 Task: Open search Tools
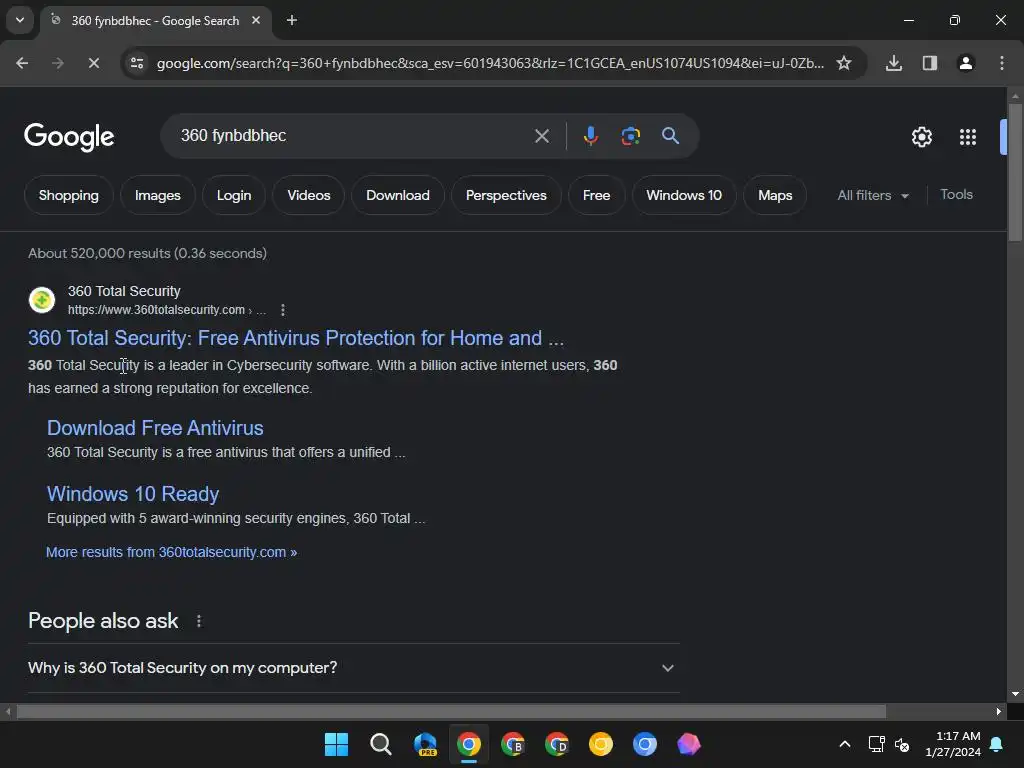tap(956, 195)
